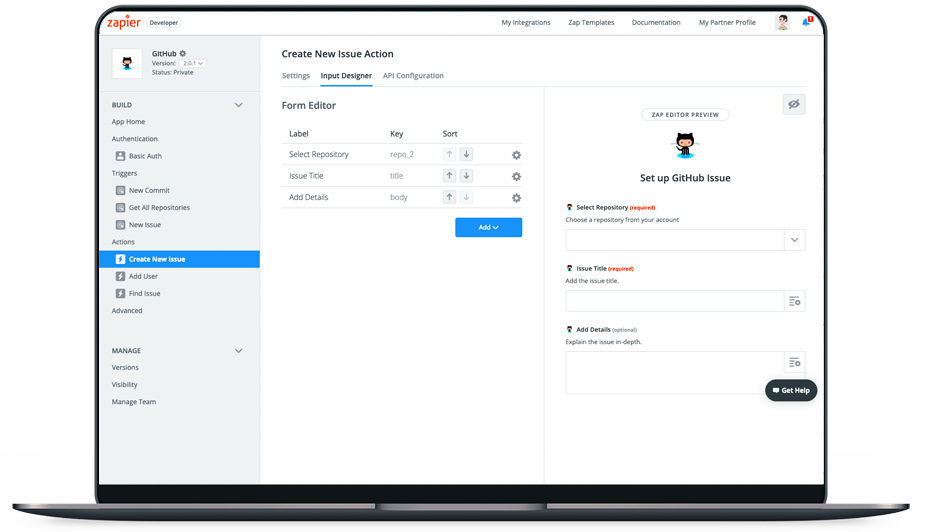Screen dimensions: 931x532
Task: Switch to the Settings tab
Action: (296, 76)
